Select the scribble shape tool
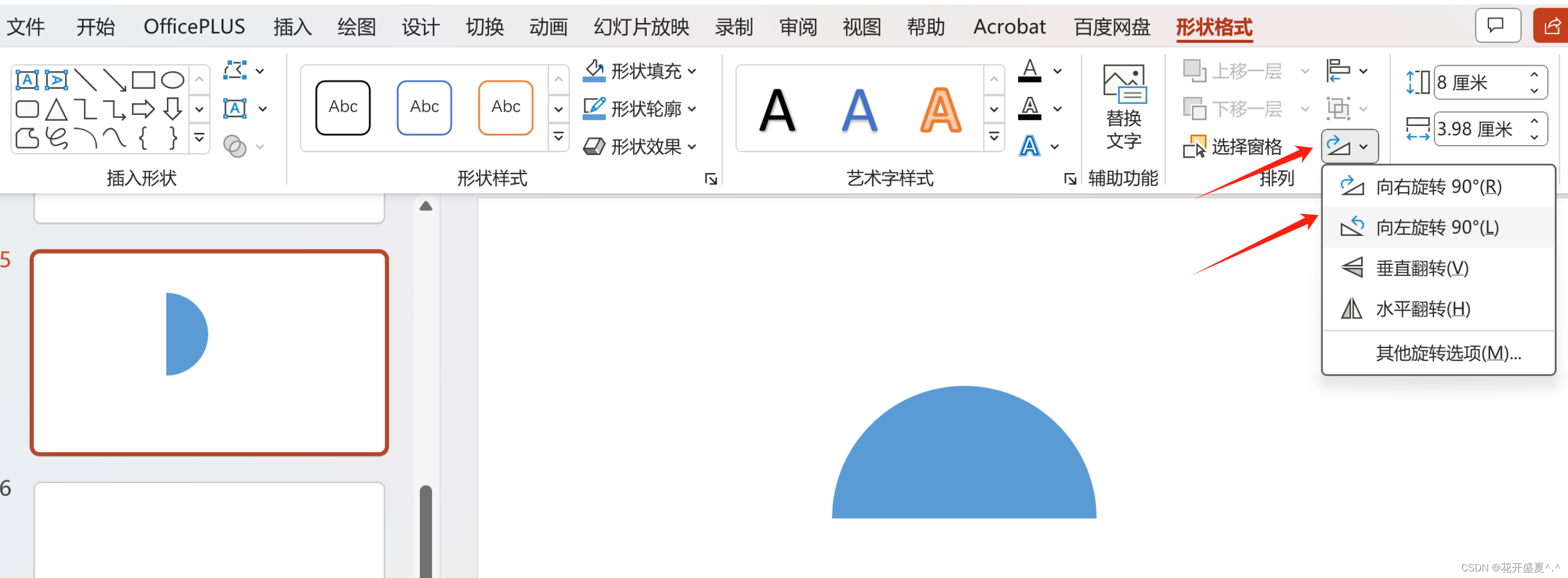This screenshot has width=1568, height=578. (56, 139)
